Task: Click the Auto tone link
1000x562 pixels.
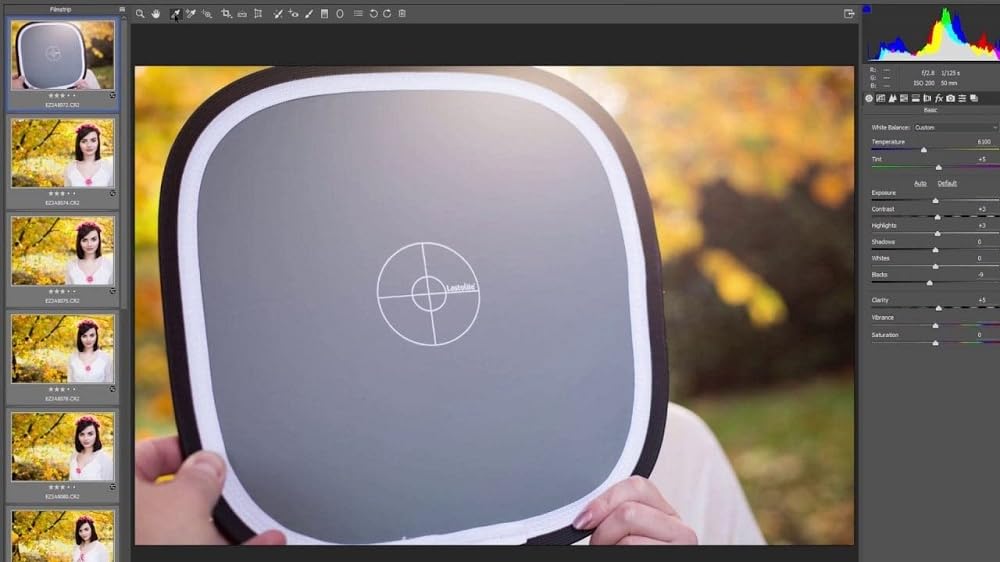Action: click(x=920, y=183)
